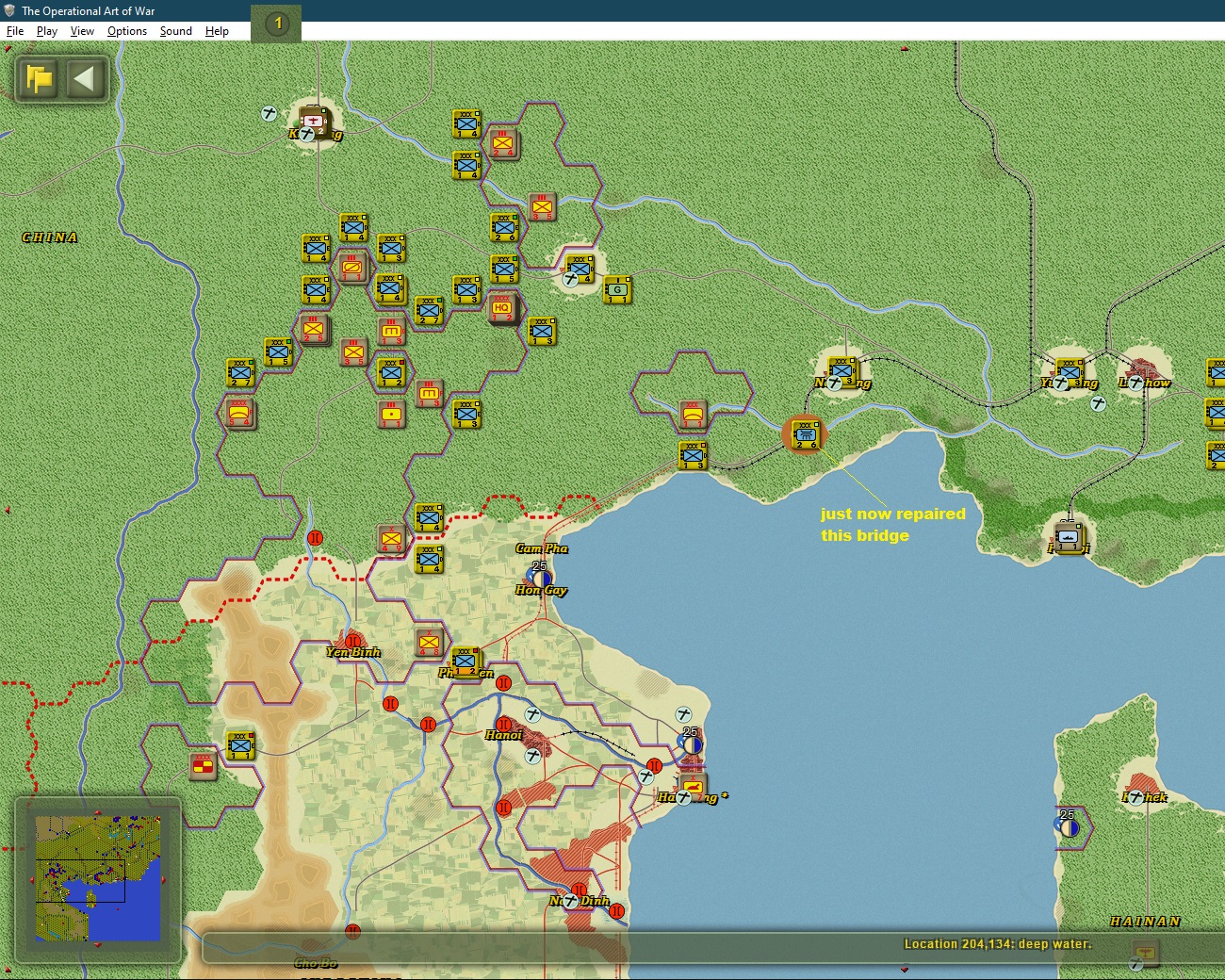Select the blue infantry unit rated 2-6
This screenshot has width=1225, height=980.
(504, 226)
